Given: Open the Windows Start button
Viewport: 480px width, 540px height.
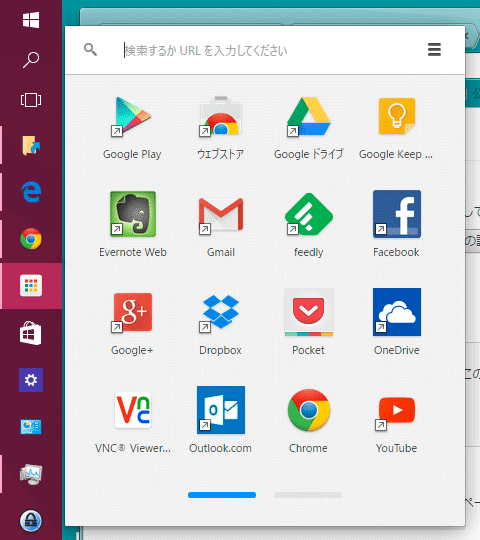Looking at the screenshot, I should pyautogui.click(x=31, y=20).
